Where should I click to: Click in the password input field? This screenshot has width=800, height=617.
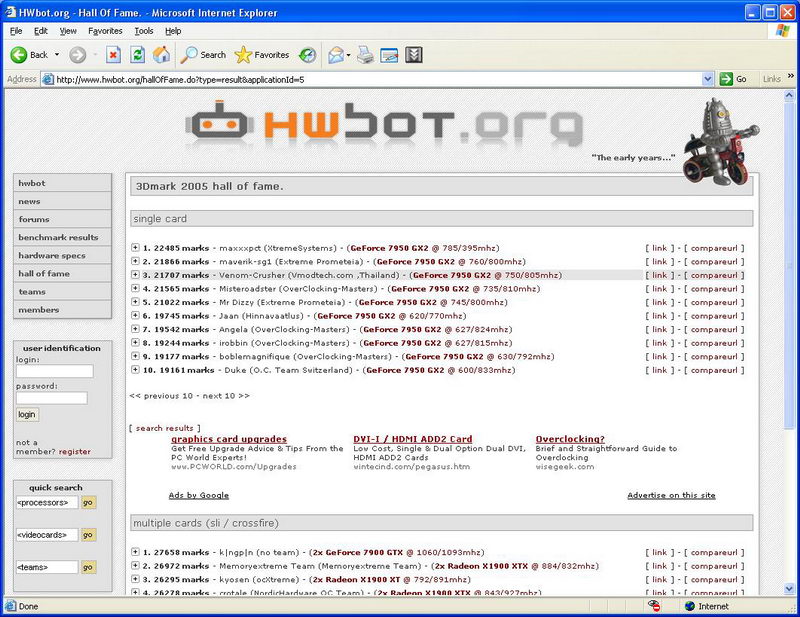point(52,398)
